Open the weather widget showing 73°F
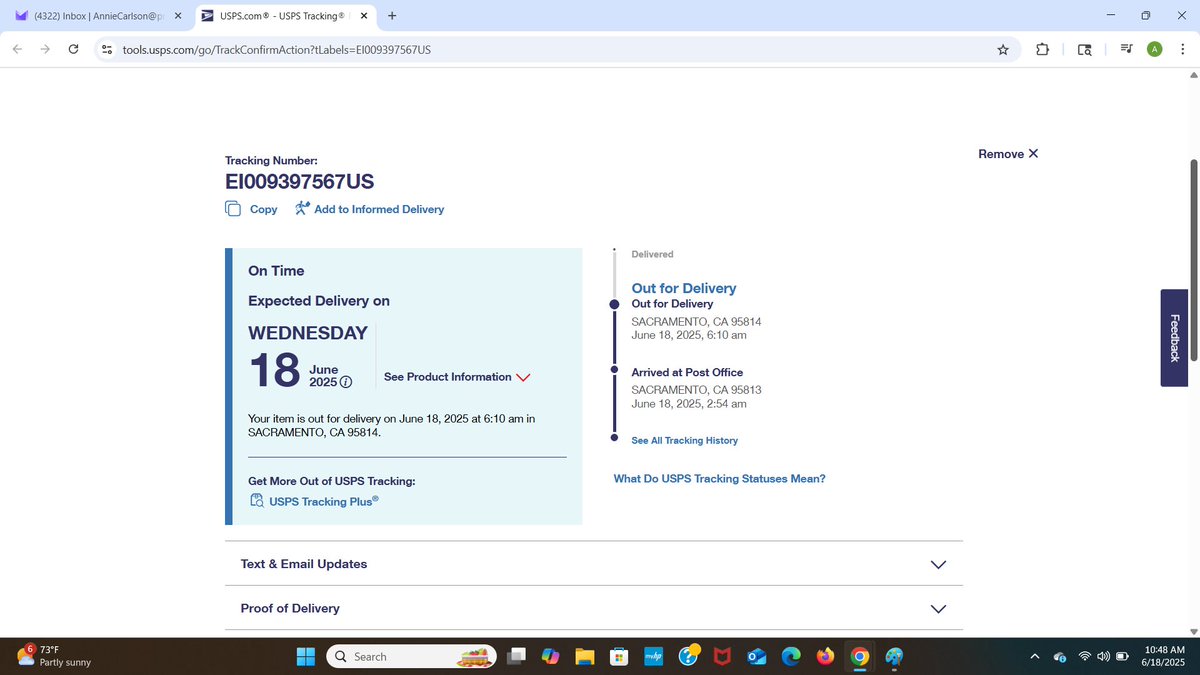Viewport: 1200px width, 675px height. tap(55, 656)
